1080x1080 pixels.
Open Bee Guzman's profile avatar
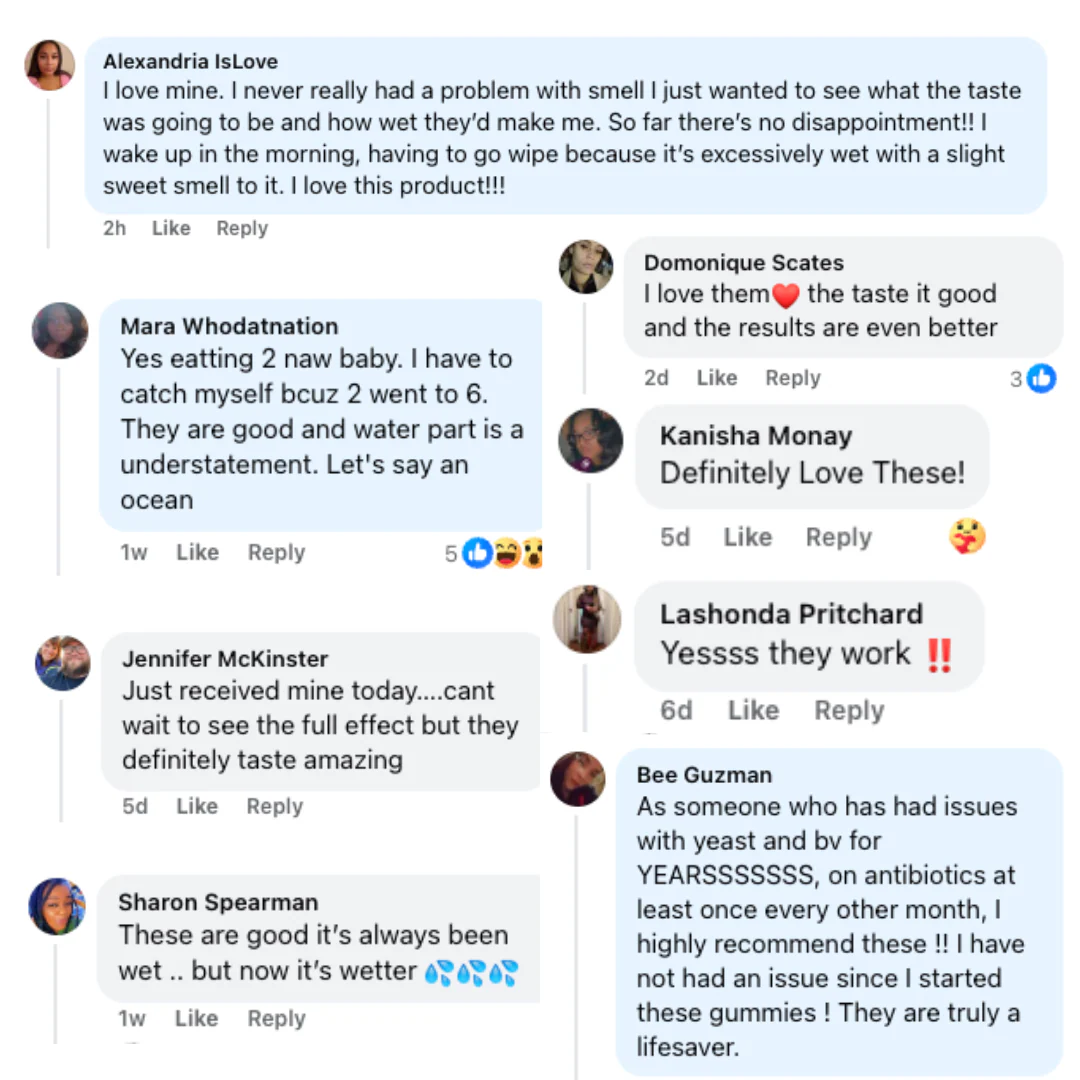[578, 779]
